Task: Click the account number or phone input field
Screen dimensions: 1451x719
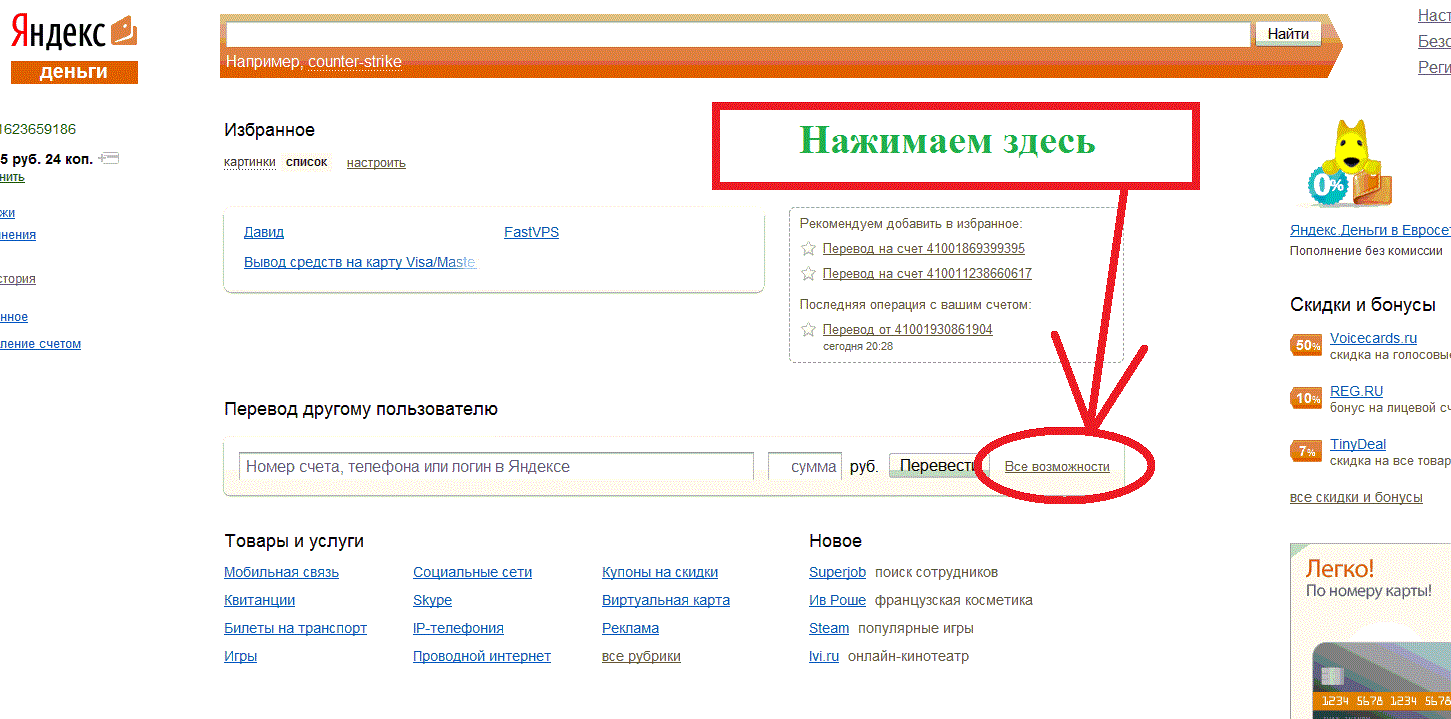Action: pyautogui.click(x=496, y=467)
